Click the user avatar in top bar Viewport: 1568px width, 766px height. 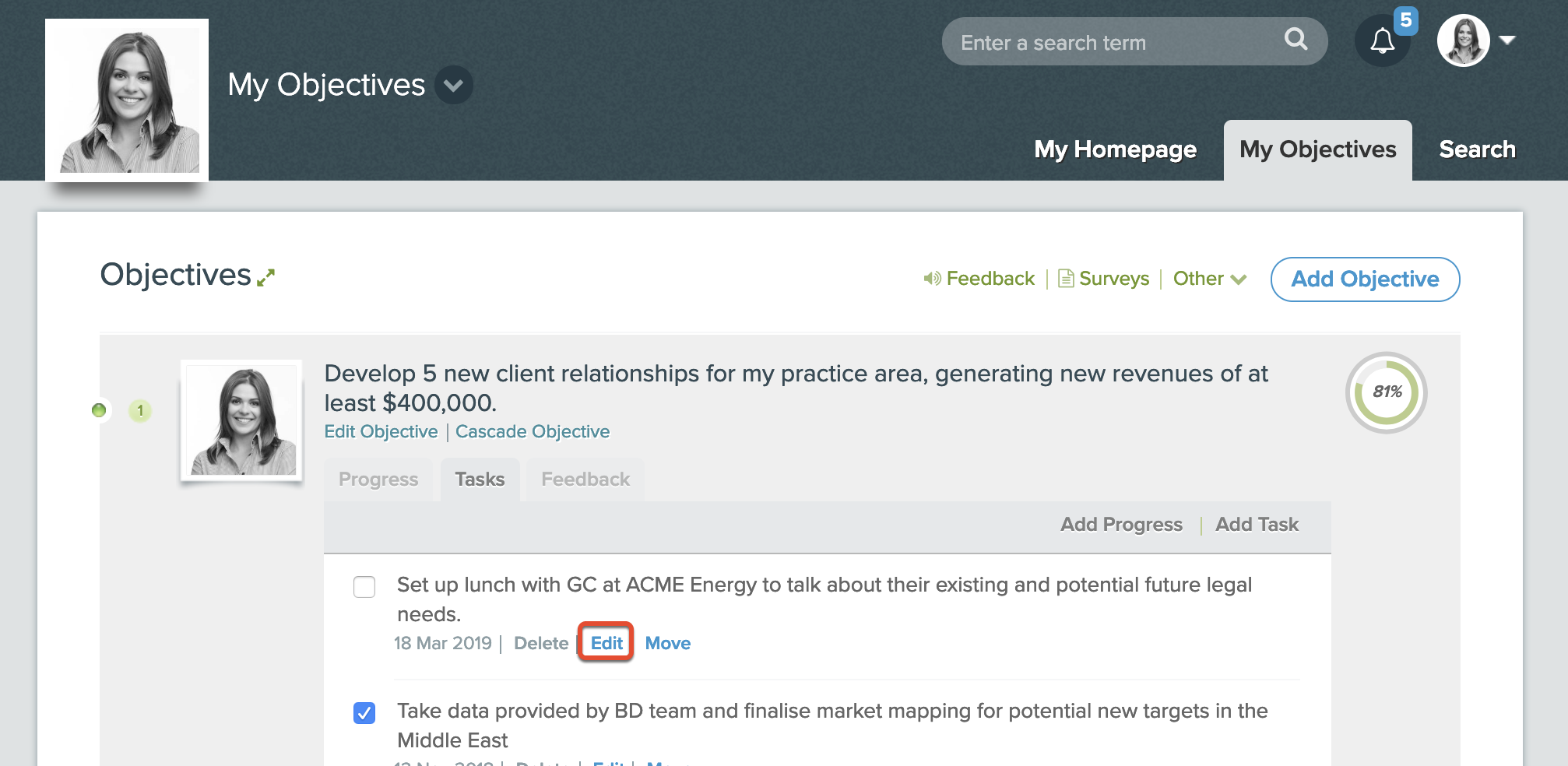point(1463,40)
